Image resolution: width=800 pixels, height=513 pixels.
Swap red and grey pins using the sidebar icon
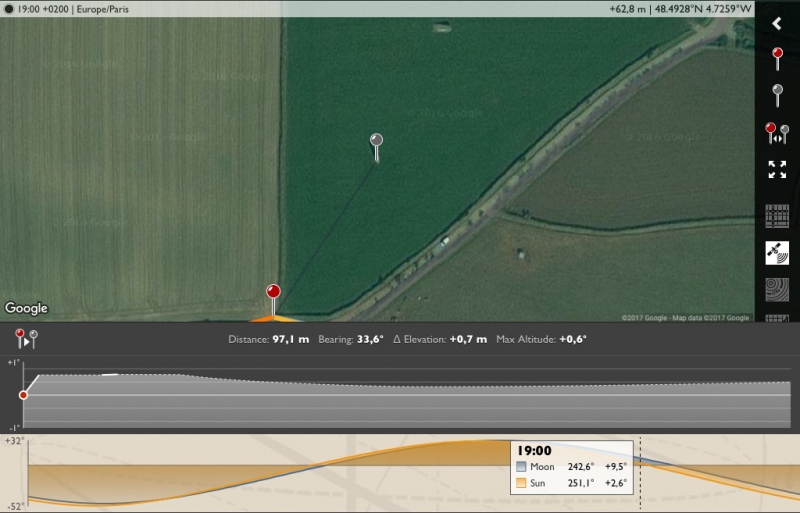[777, 133]
